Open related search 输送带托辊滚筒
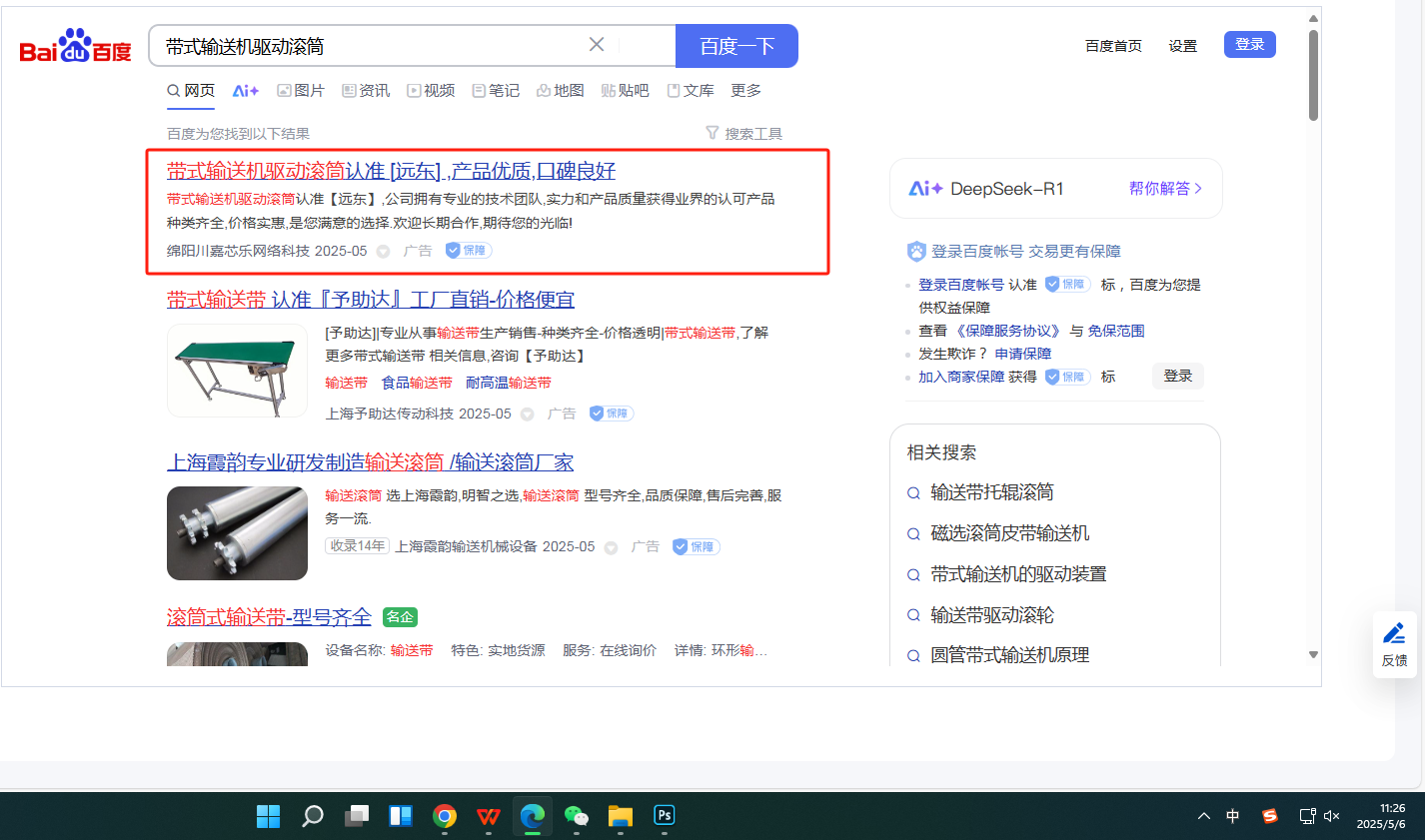Screen dimensions: 1425x840 click(991, 492)
